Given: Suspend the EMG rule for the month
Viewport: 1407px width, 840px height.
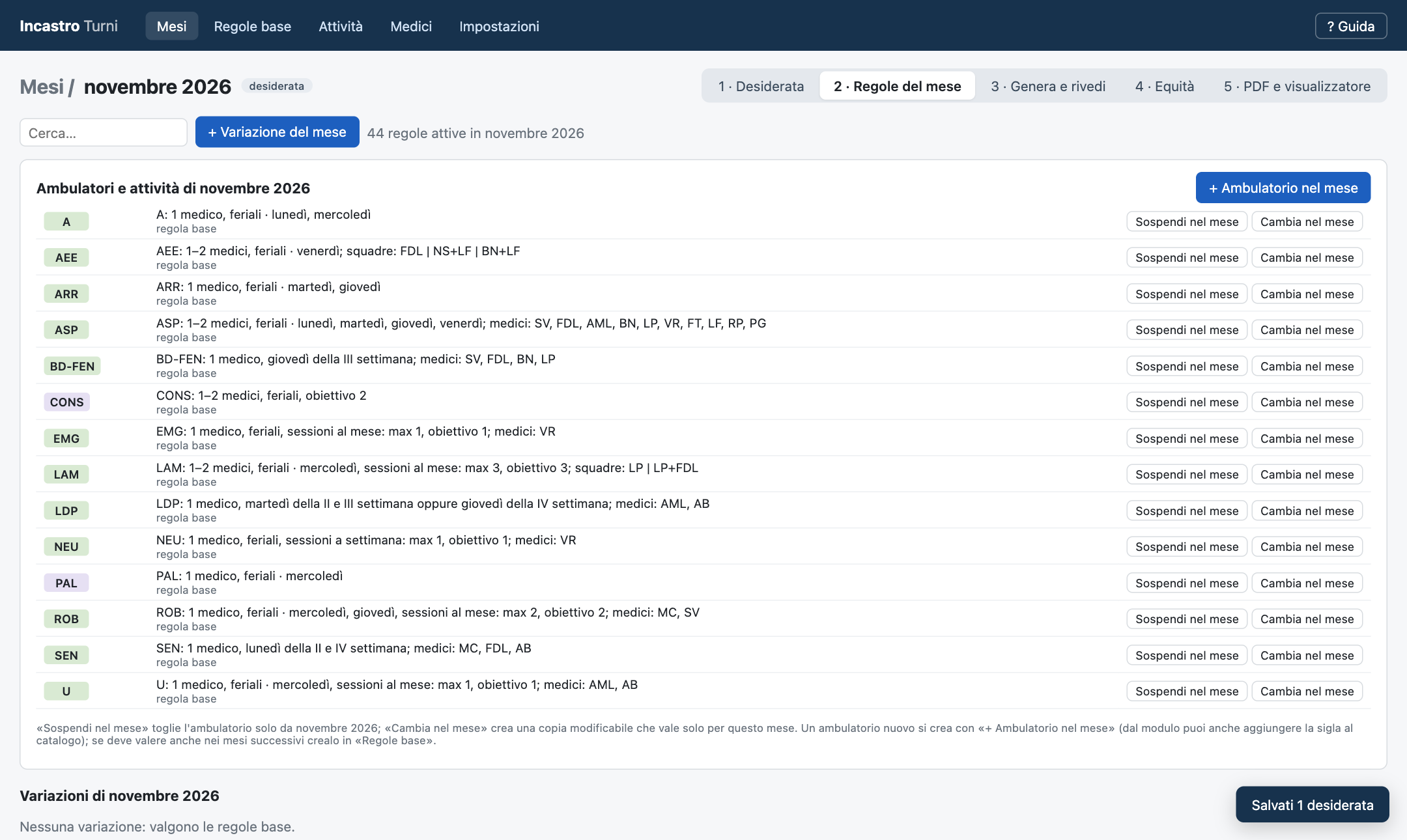Looking at the screenshot, I should (1187, 439).
